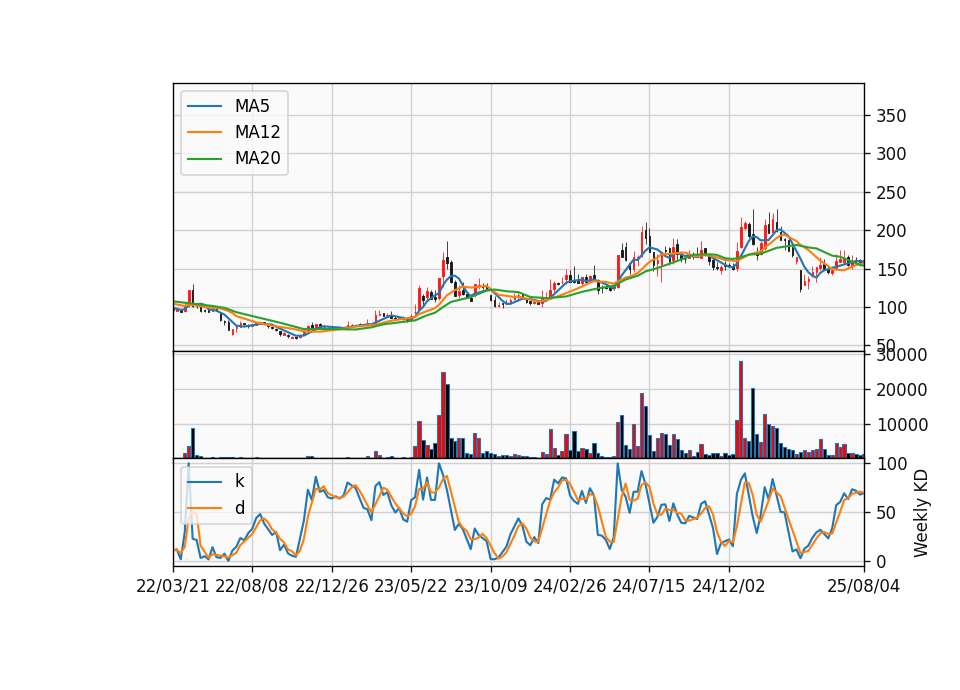Click the 25/08/04 date tick label
This screenshot has height=690, width=960.
point(864,586)
